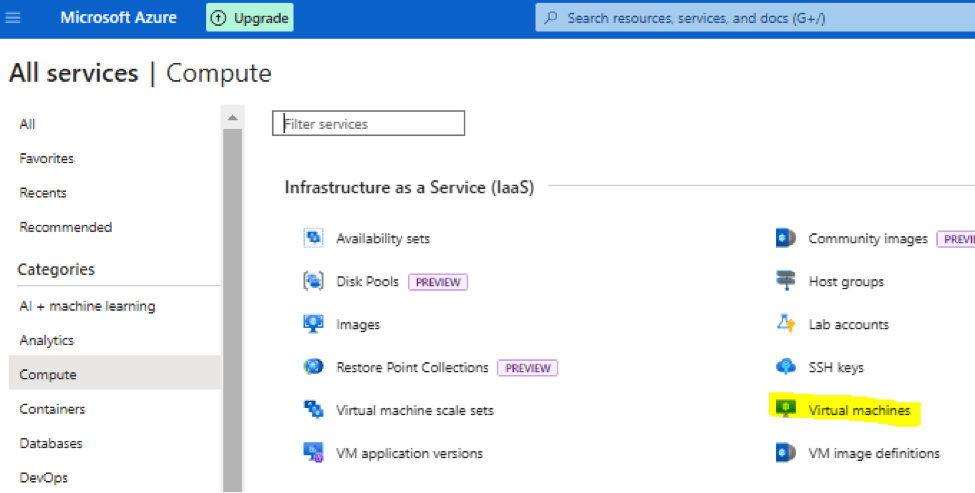Click the Filter services input box

368,124
